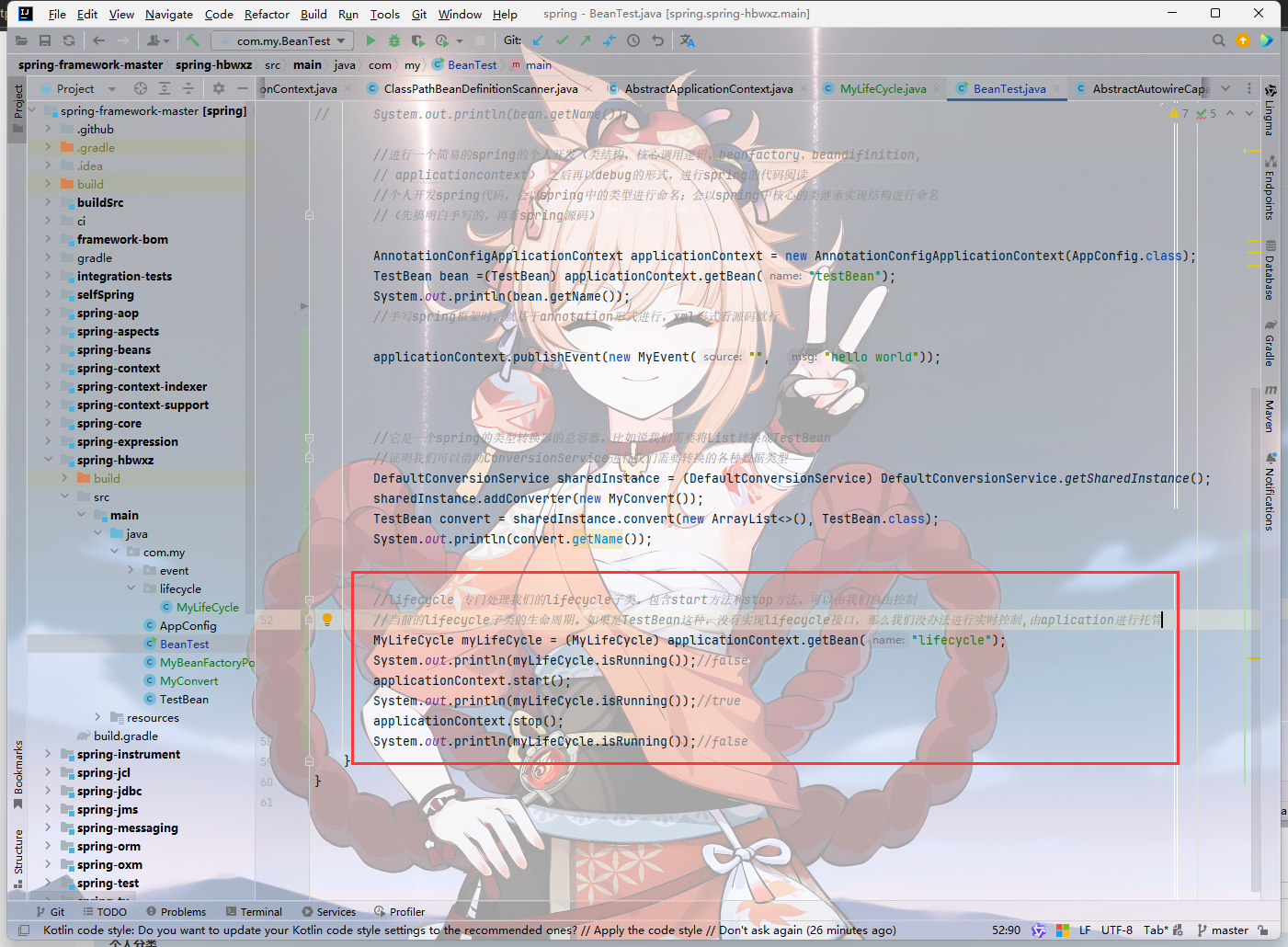Navigate forward with the right arrow
This screenshot has width=1288, height=947.
(124, 40)
